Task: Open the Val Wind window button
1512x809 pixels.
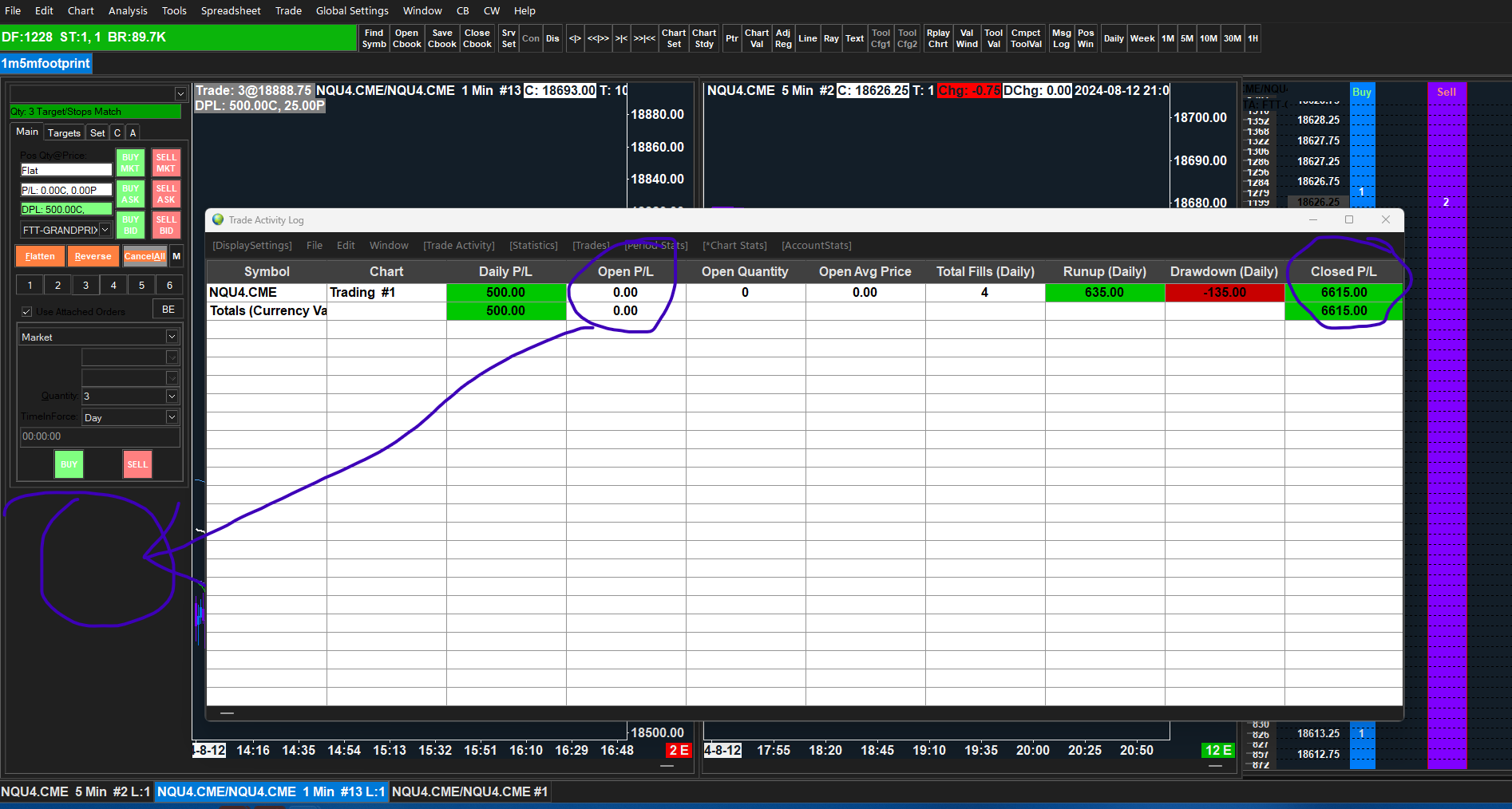Action: (967, 38)
